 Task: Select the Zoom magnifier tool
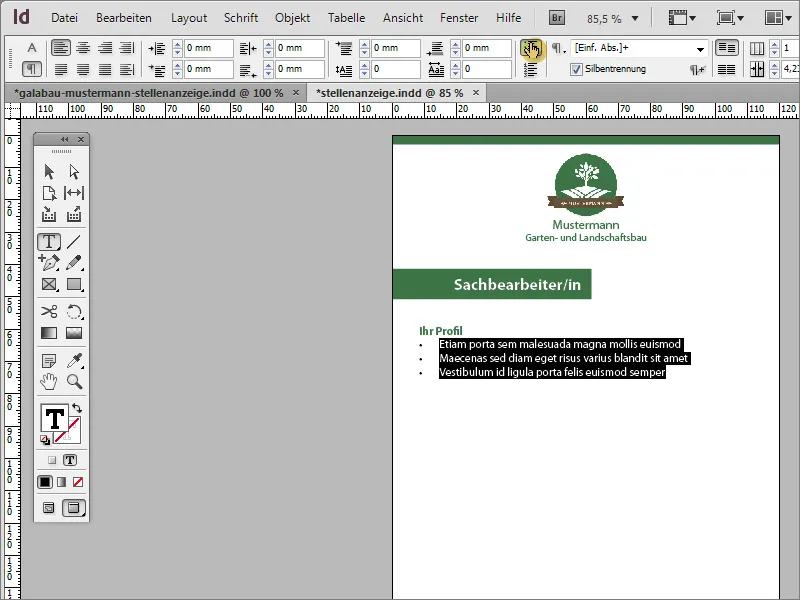point(74,382)
